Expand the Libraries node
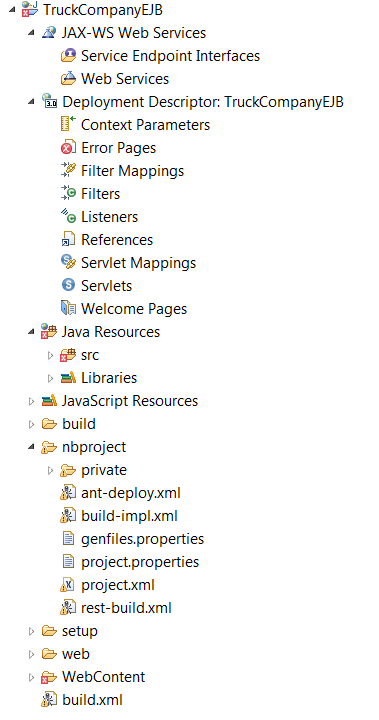This screenshot has width=379, height=720. (51, 378)
